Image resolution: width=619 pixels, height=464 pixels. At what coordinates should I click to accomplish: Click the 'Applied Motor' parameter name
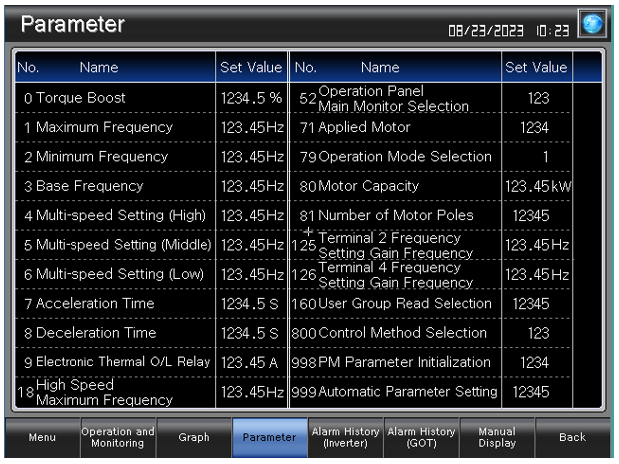(364, 127)
